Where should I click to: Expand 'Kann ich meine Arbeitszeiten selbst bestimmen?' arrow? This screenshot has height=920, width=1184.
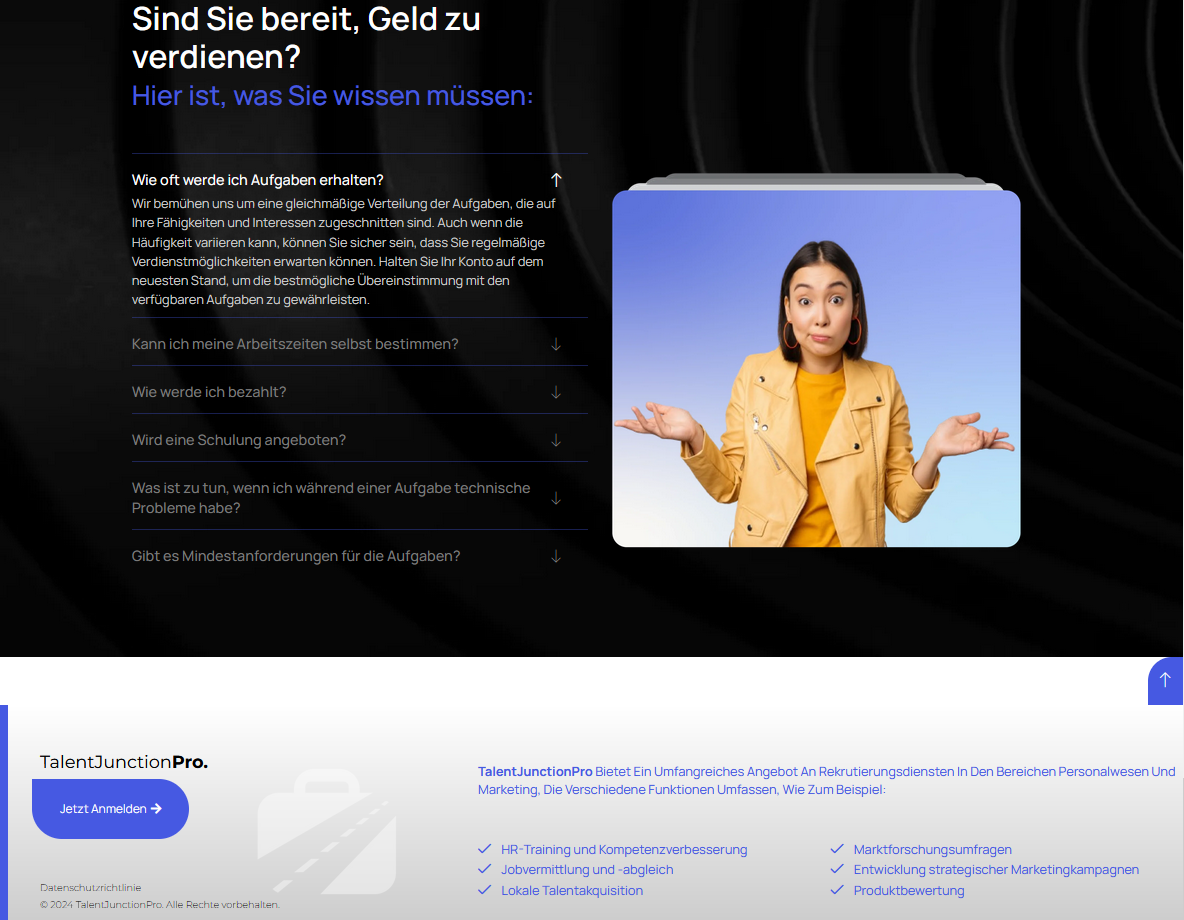coord(556,344)
